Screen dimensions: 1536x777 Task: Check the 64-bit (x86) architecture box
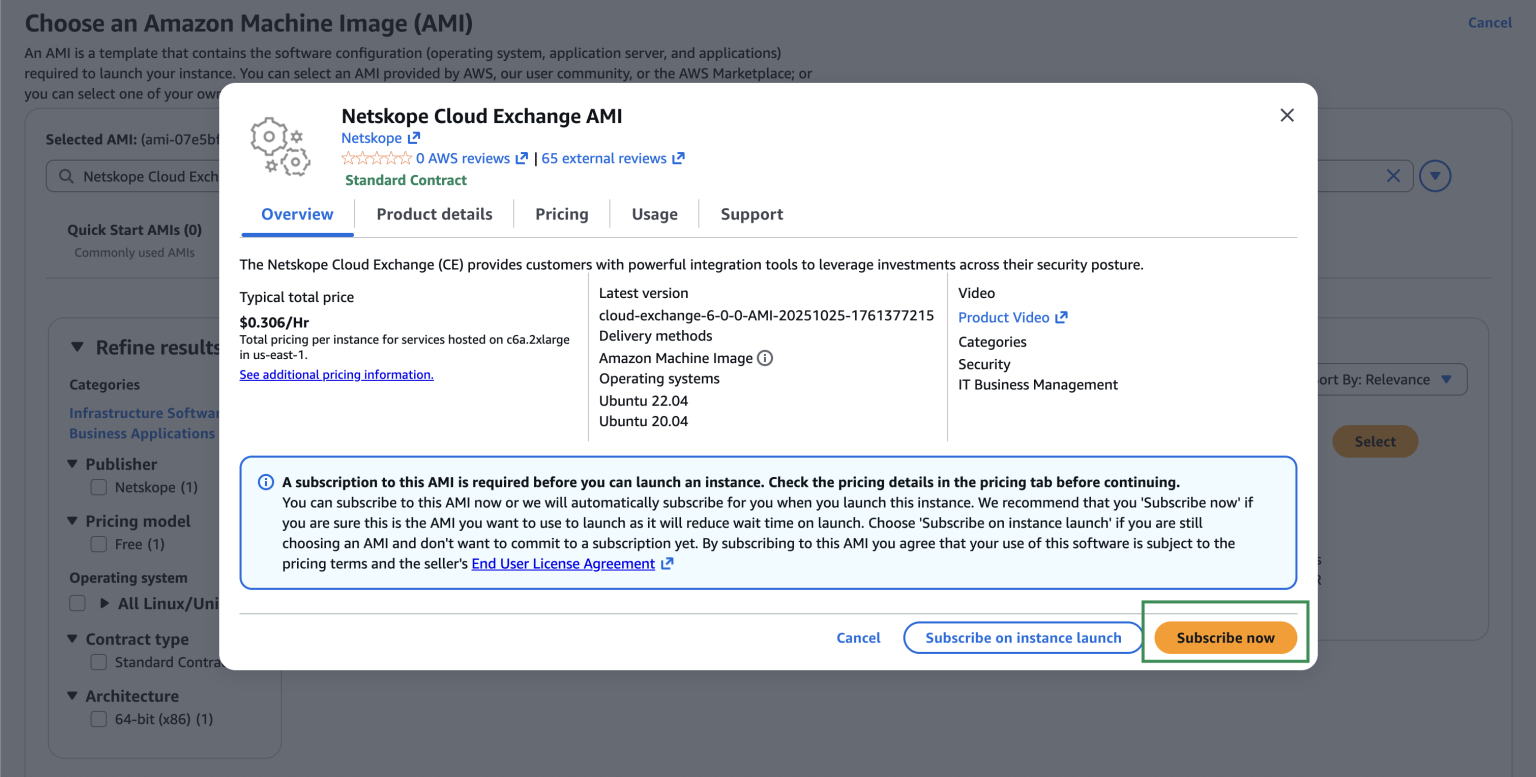(99, 719)
